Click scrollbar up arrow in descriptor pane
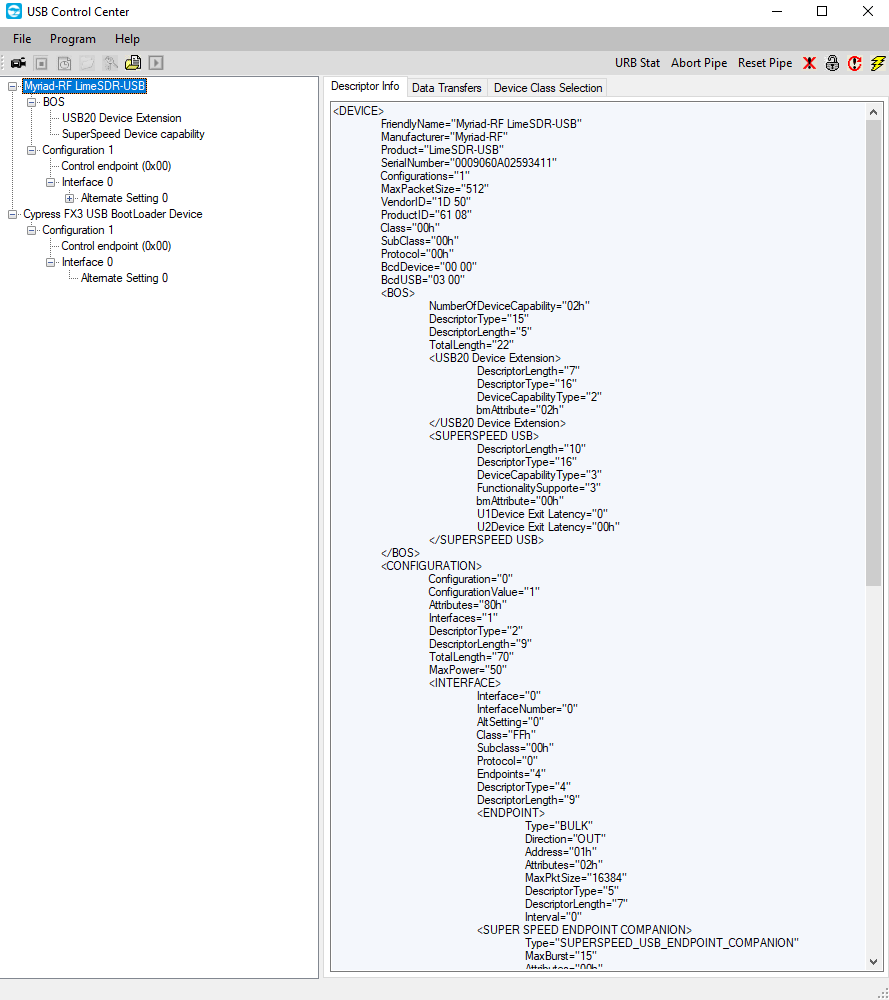Image resolution: width=889 pixels, height=1000 pixels. (x=873, y=112)
